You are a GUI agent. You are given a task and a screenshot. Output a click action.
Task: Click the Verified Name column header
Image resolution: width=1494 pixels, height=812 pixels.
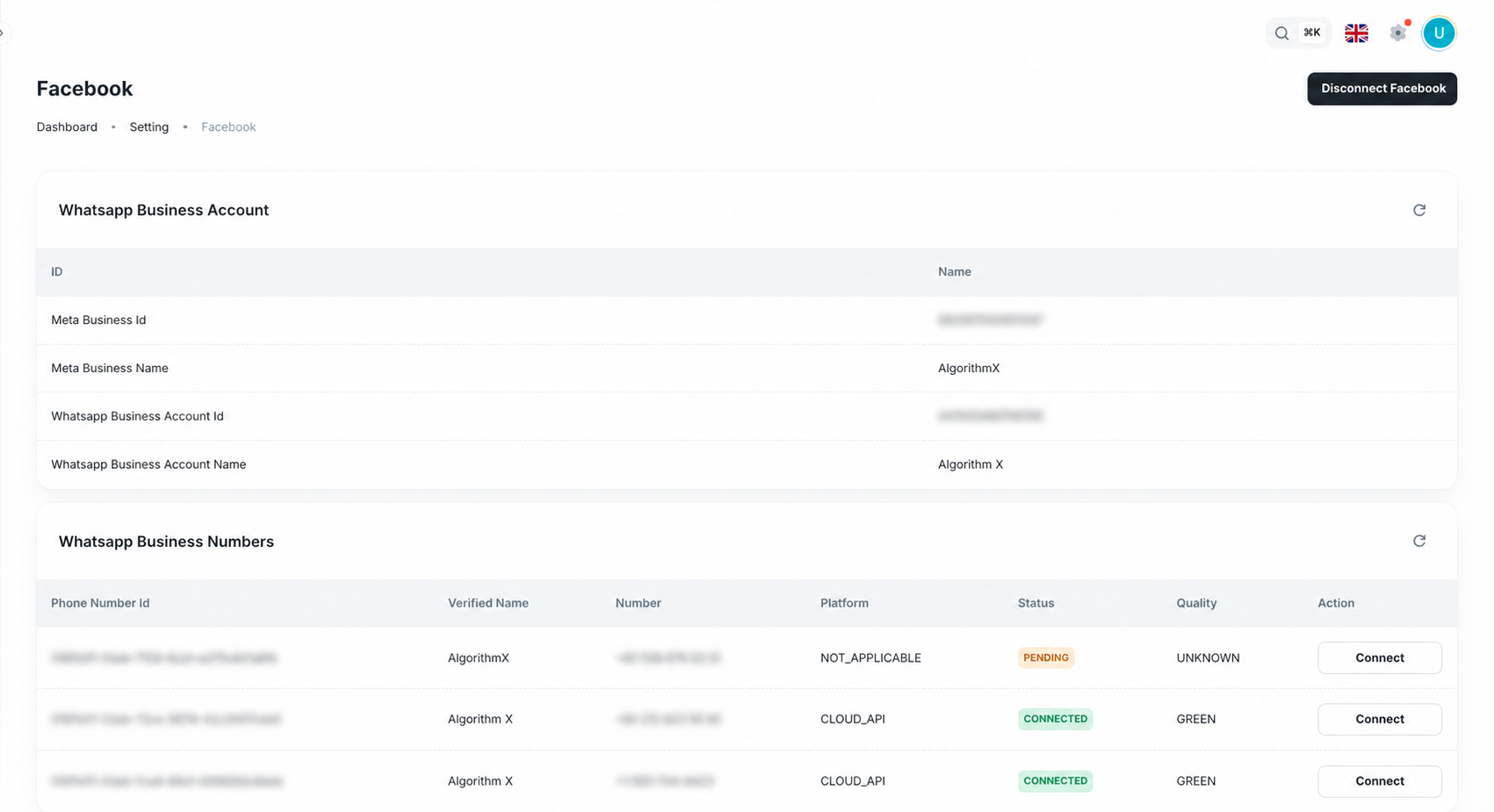coord(488,603)
